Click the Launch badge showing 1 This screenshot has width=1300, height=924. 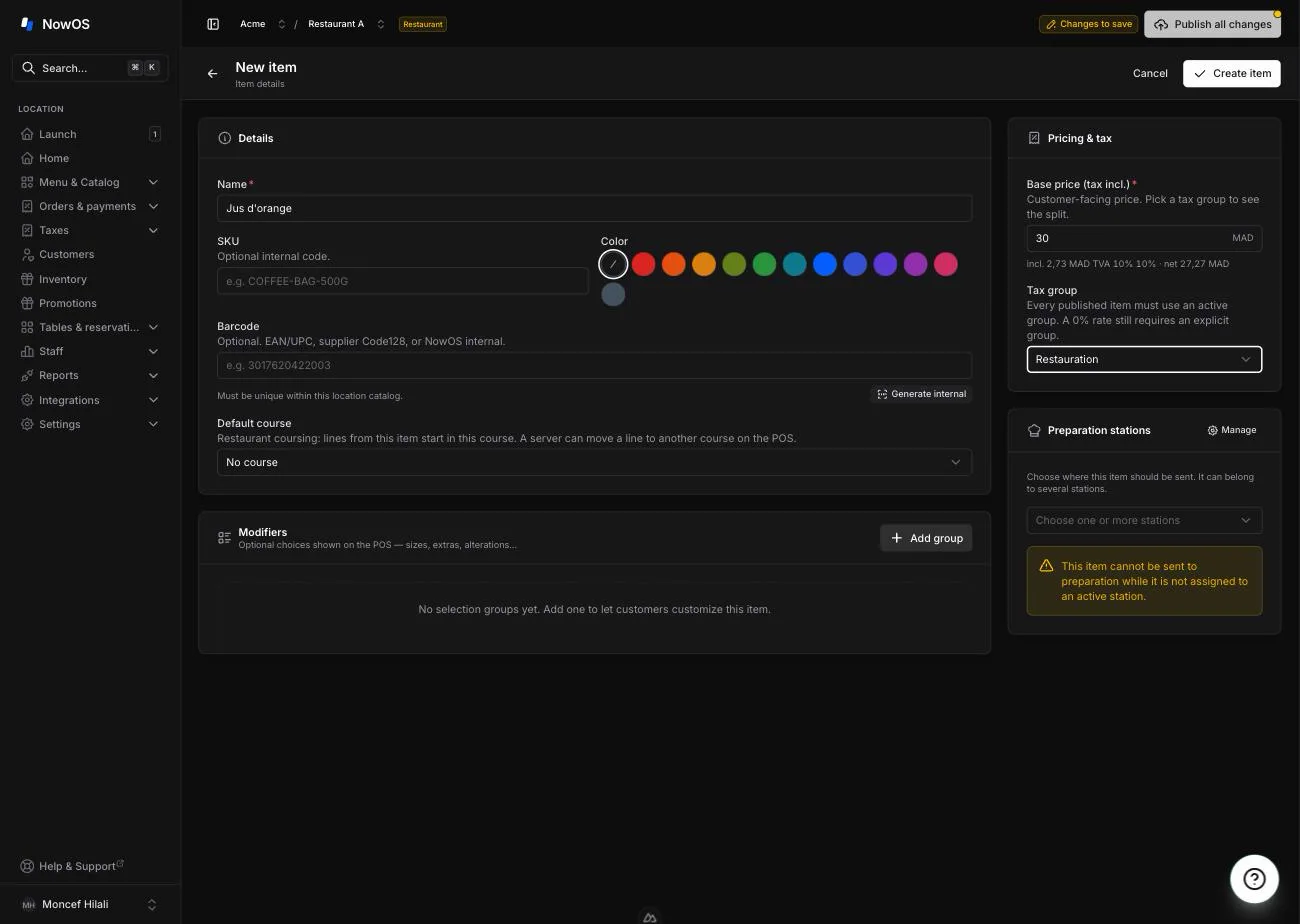click(155, 134)
